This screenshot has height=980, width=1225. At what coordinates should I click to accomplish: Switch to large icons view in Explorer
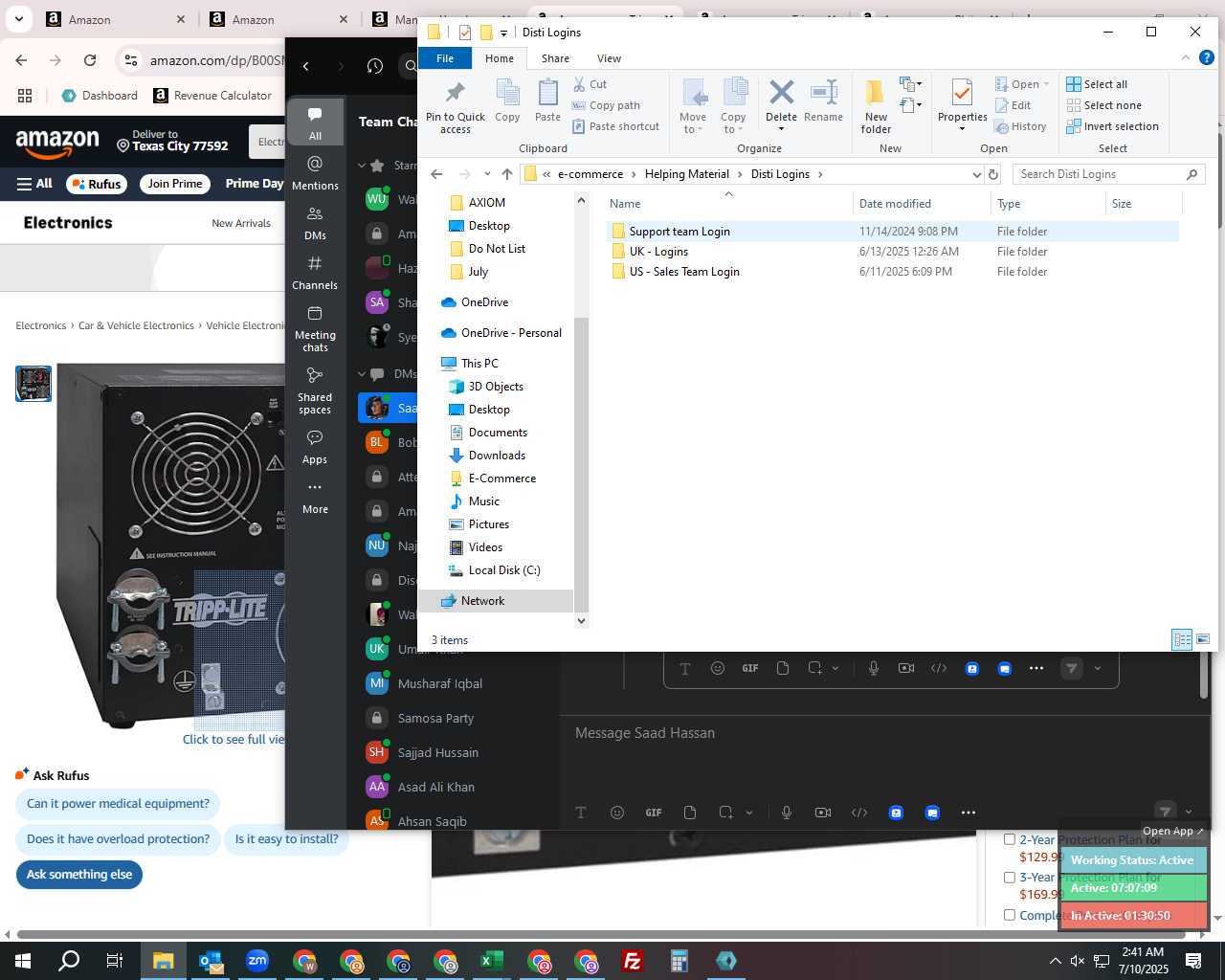click(1203, 639)
